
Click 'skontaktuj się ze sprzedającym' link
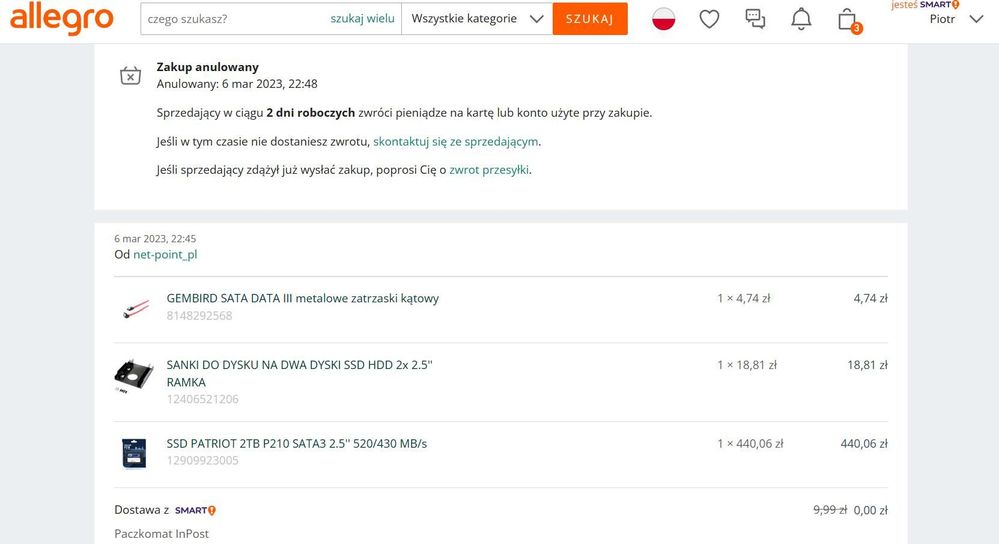456,141
